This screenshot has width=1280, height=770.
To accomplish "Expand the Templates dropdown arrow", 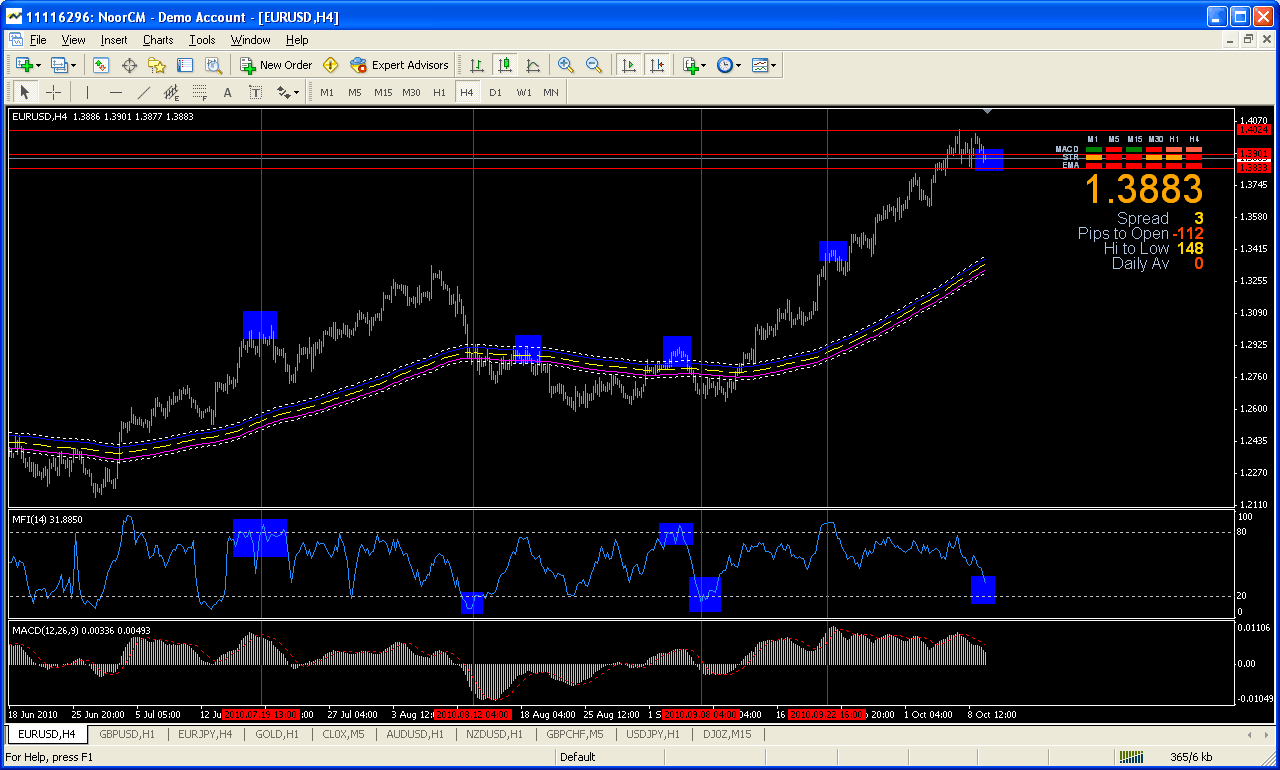I will click(x=774, y=65).
